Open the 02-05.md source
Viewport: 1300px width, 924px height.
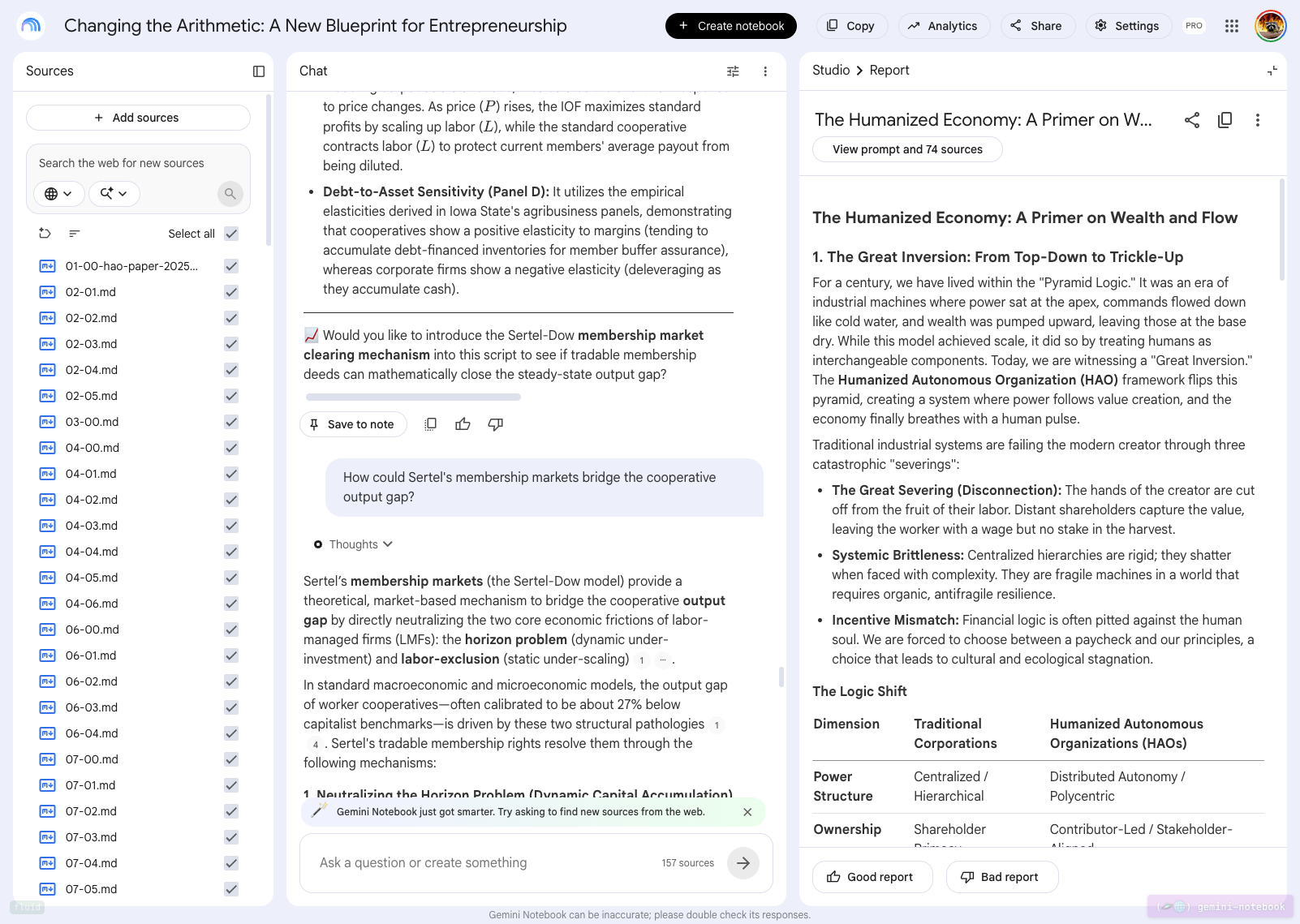tap(92, 396)
